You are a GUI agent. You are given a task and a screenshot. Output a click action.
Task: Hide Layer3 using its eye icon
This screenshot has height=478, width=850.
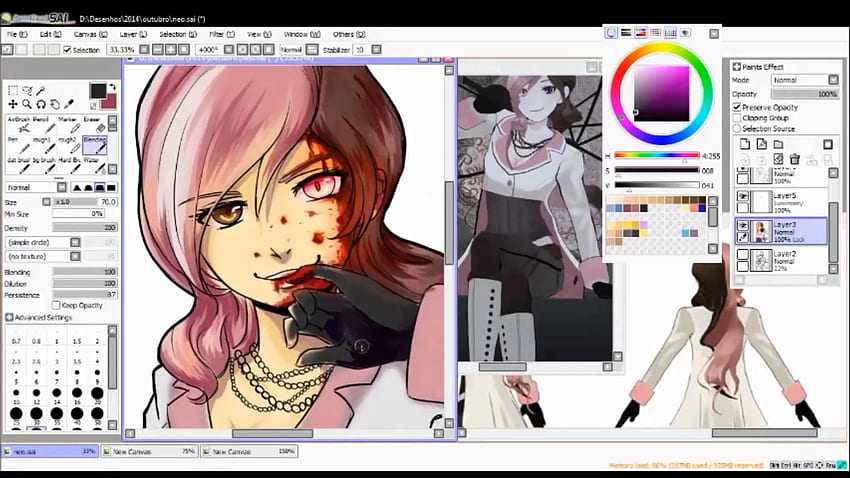(743, 225)
